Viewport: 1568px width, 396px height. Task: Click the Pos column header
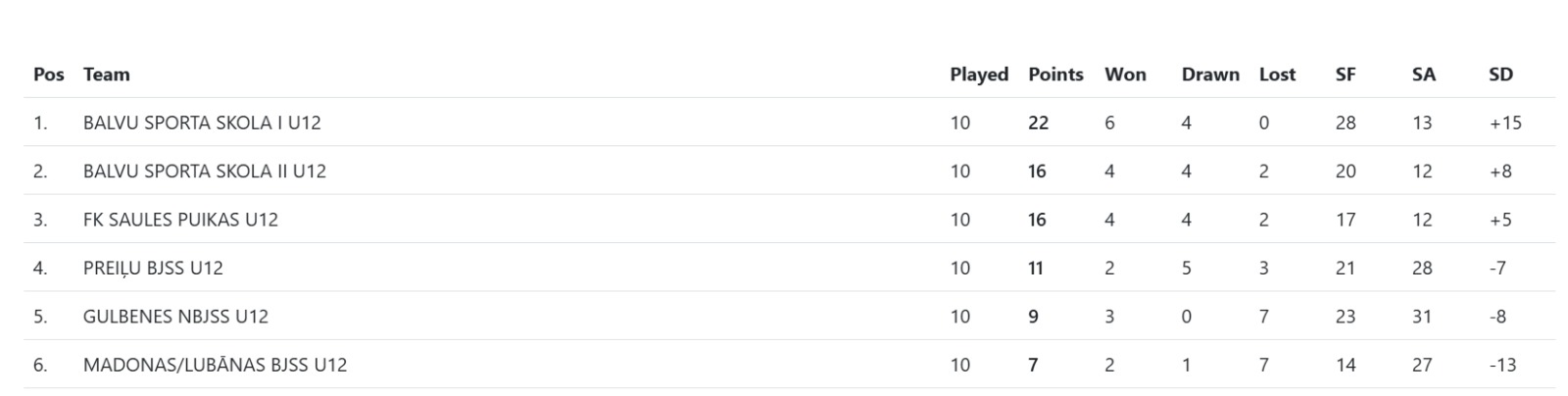49,74
